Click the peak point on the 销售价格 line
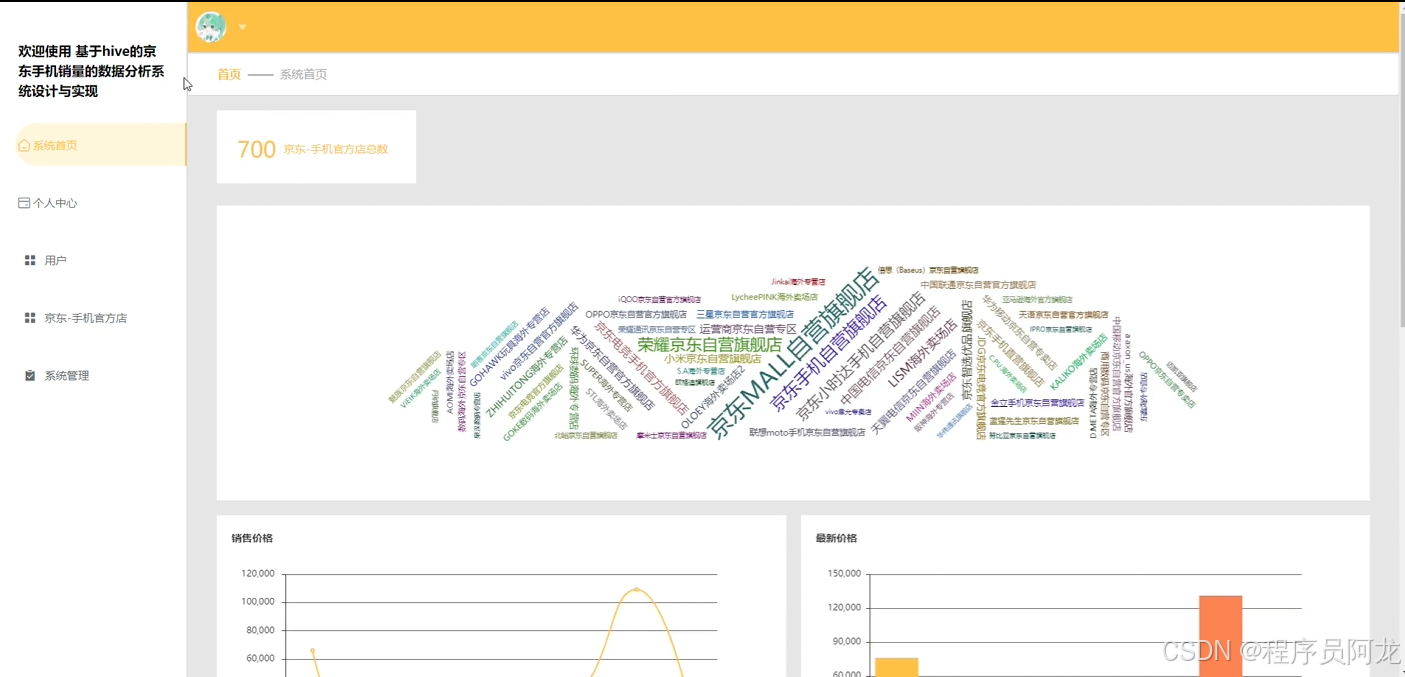1405x677 pixels. pyautogui.click(x=636, y=589)
